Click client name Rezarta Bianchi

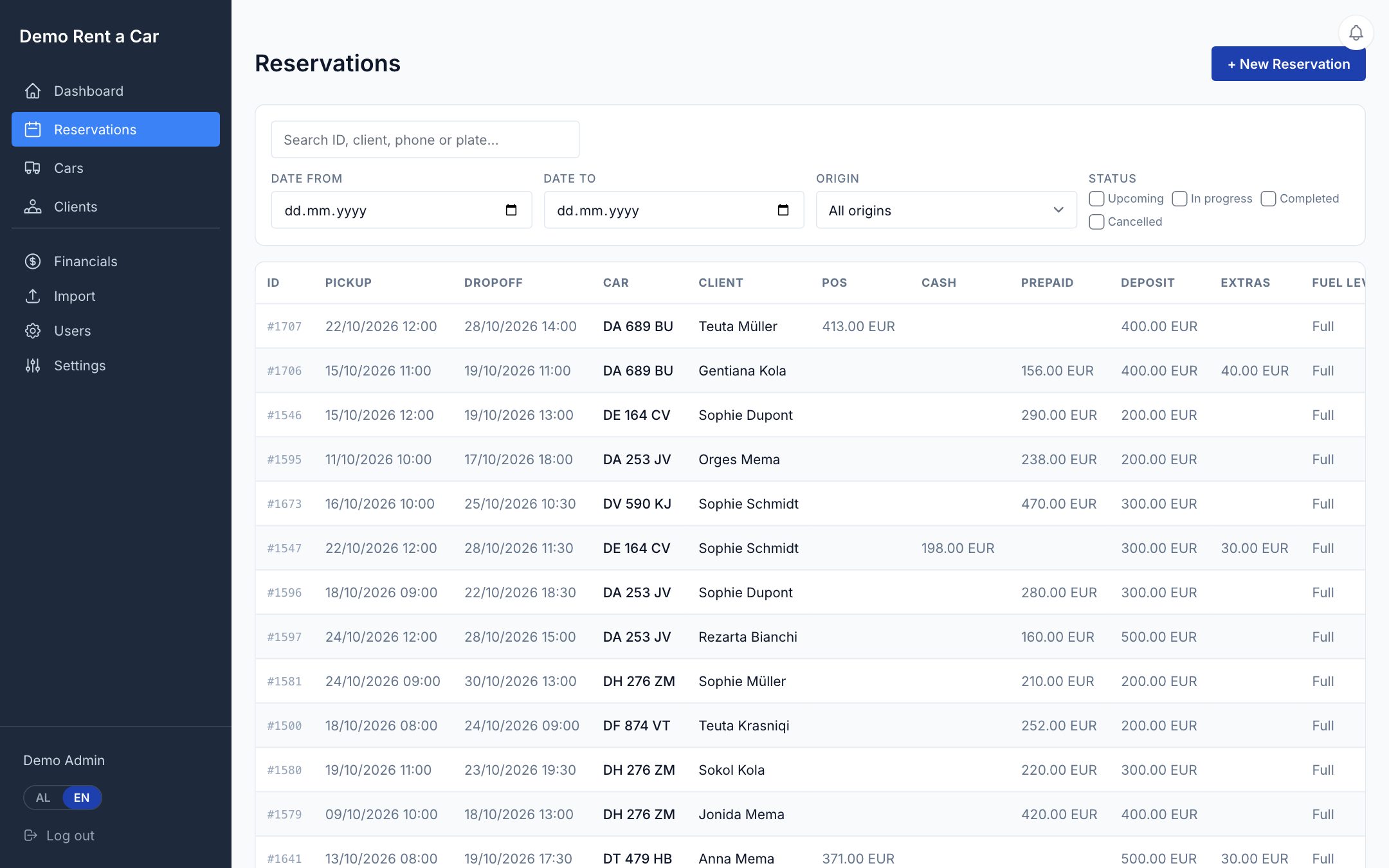[747, 637]
